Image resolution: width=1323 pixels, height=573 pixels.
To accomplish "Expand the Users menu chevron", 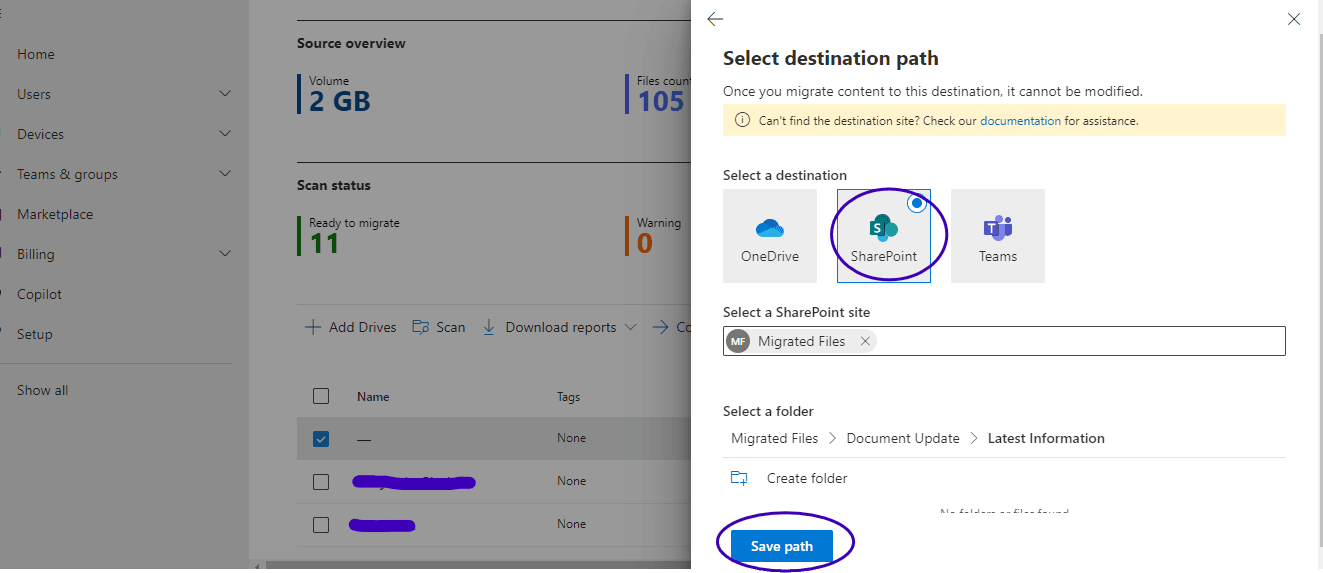I will pos(225,94).
